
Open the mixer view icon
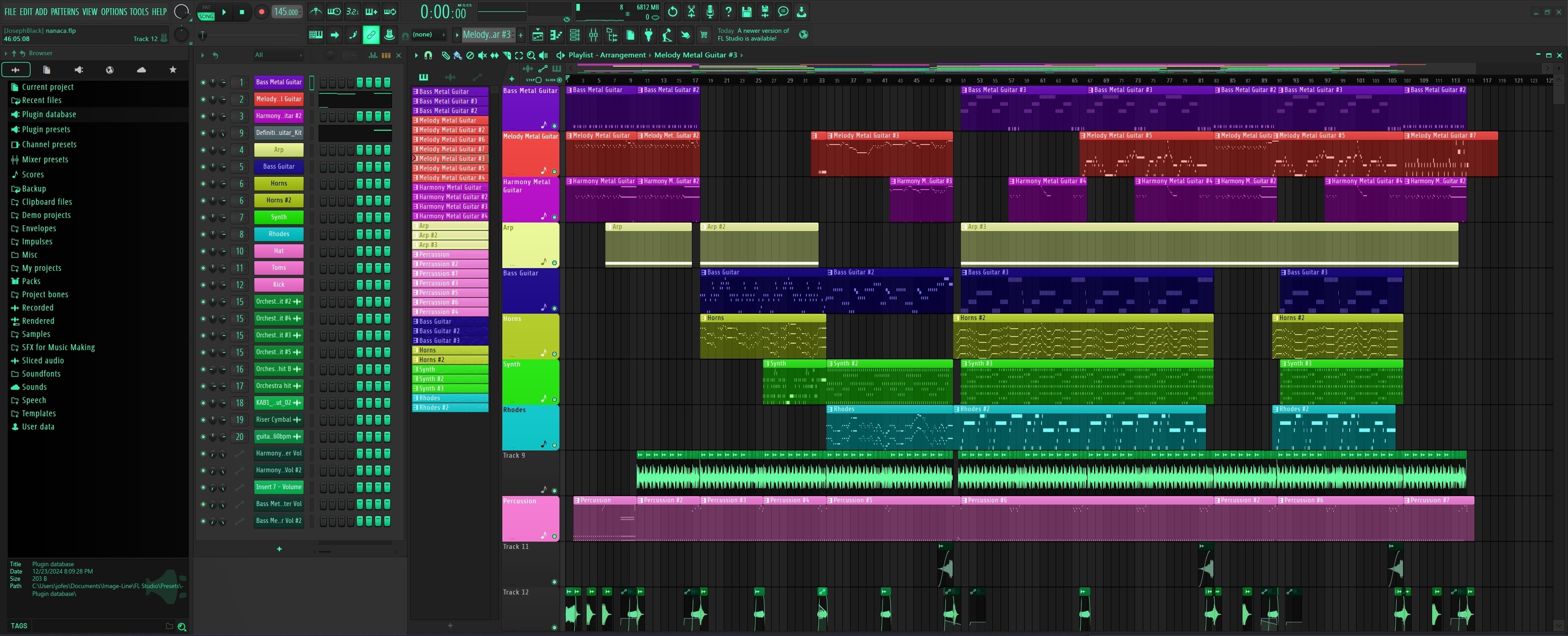pos(593,35)
